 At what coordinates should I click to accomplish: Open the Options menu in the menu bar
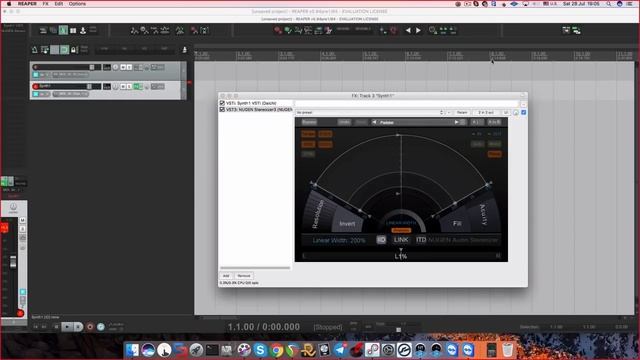coord(77,4)
